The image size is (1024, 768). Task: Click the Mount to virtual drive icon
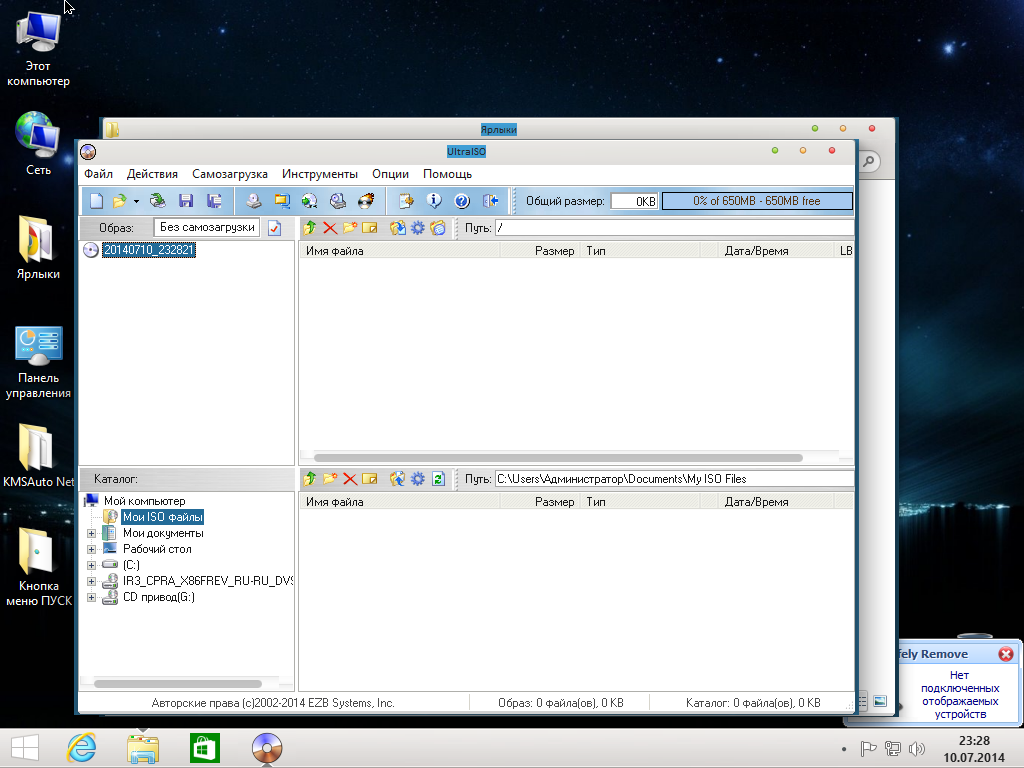pyautogui.click(x=338, y=201)
